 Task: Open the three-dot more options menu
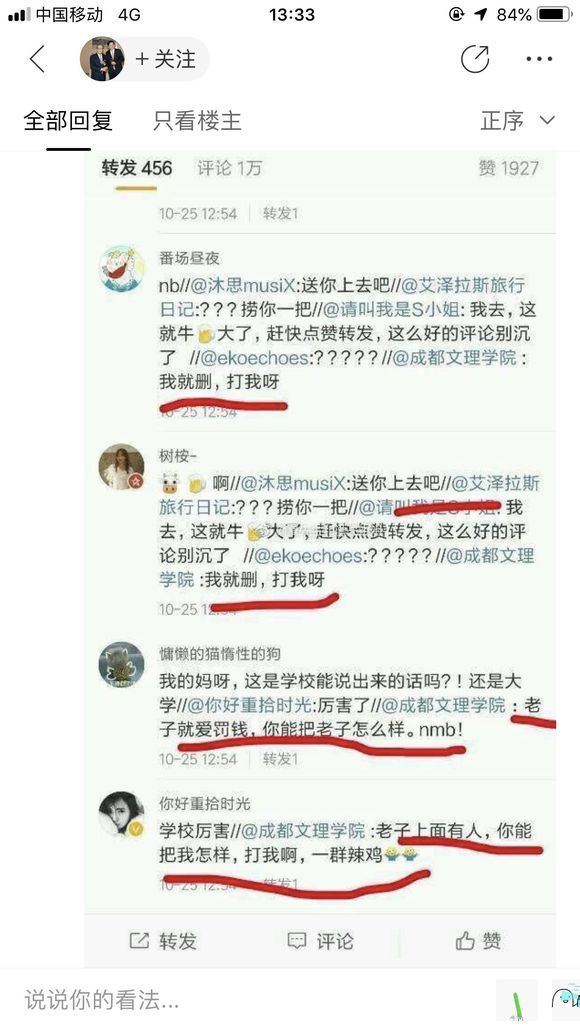(539, 59)
